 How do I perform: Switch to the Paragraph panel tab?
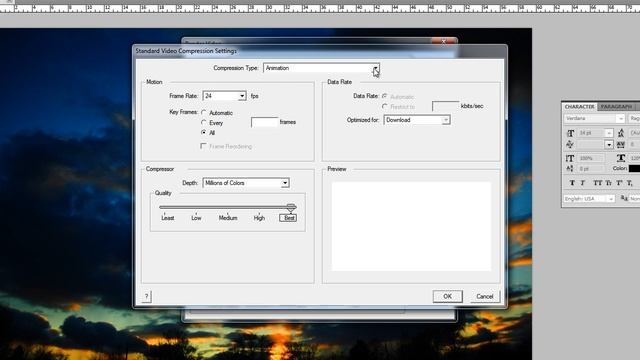click(616, 107)
